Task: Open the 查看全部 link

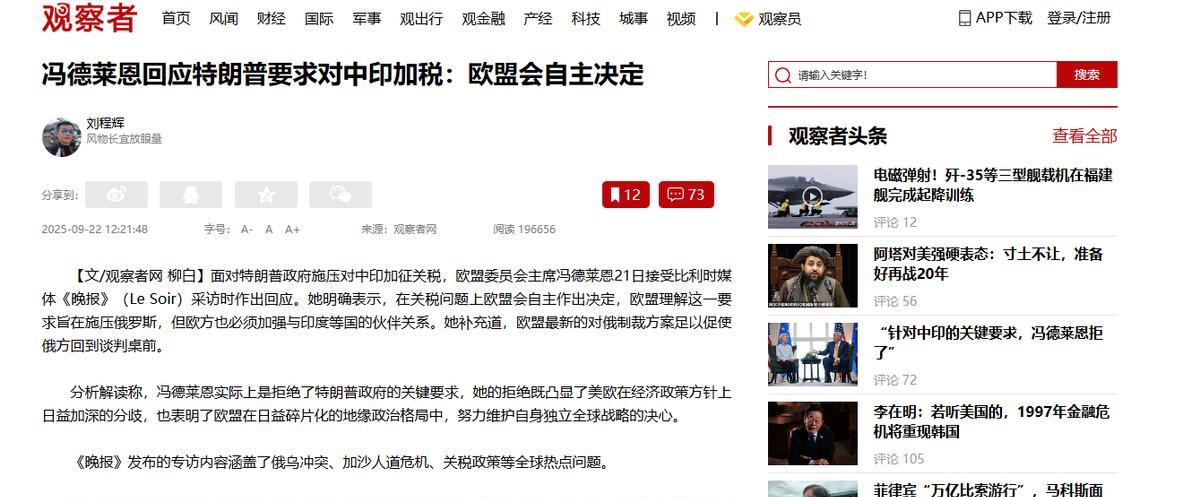Action: [1084, 136]
